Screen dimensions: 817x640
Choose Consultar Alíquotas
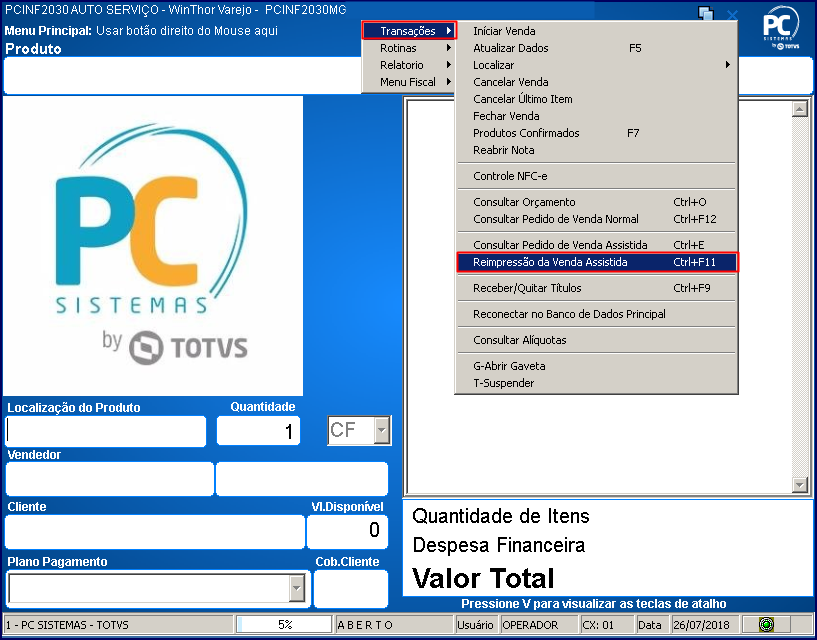click(596, 340)
